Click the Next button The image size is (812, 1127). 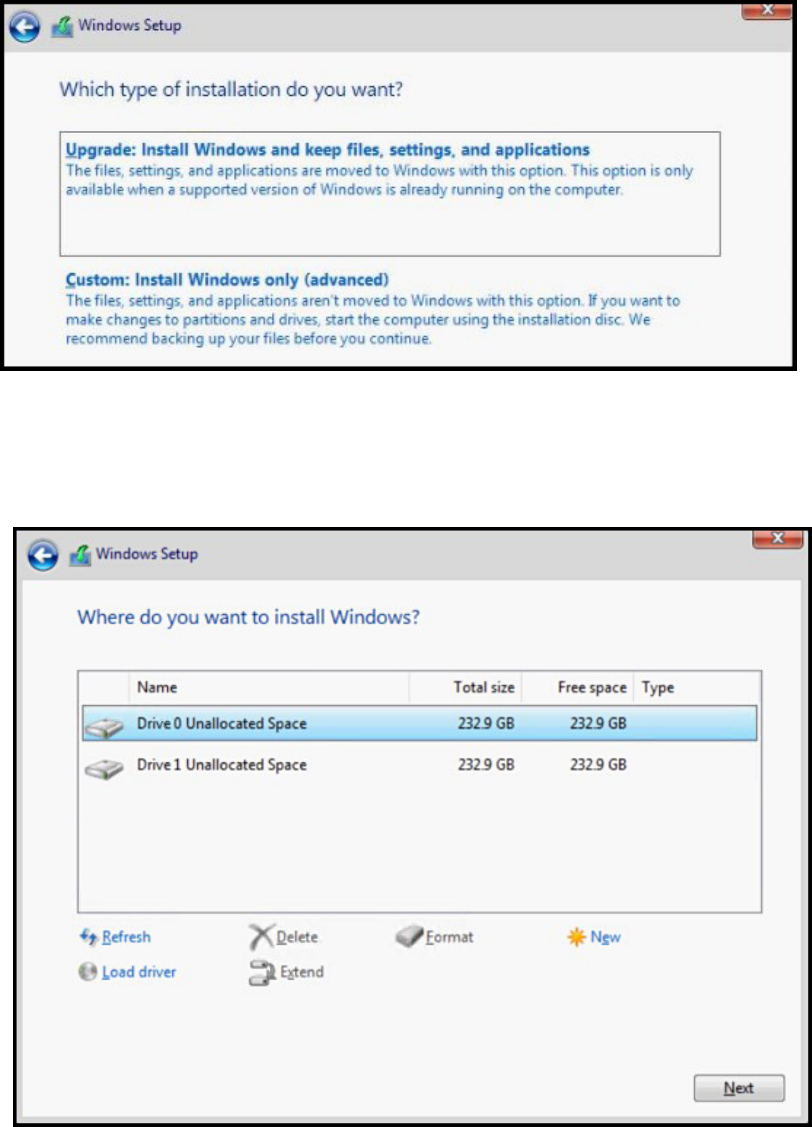pos(739,1087)
